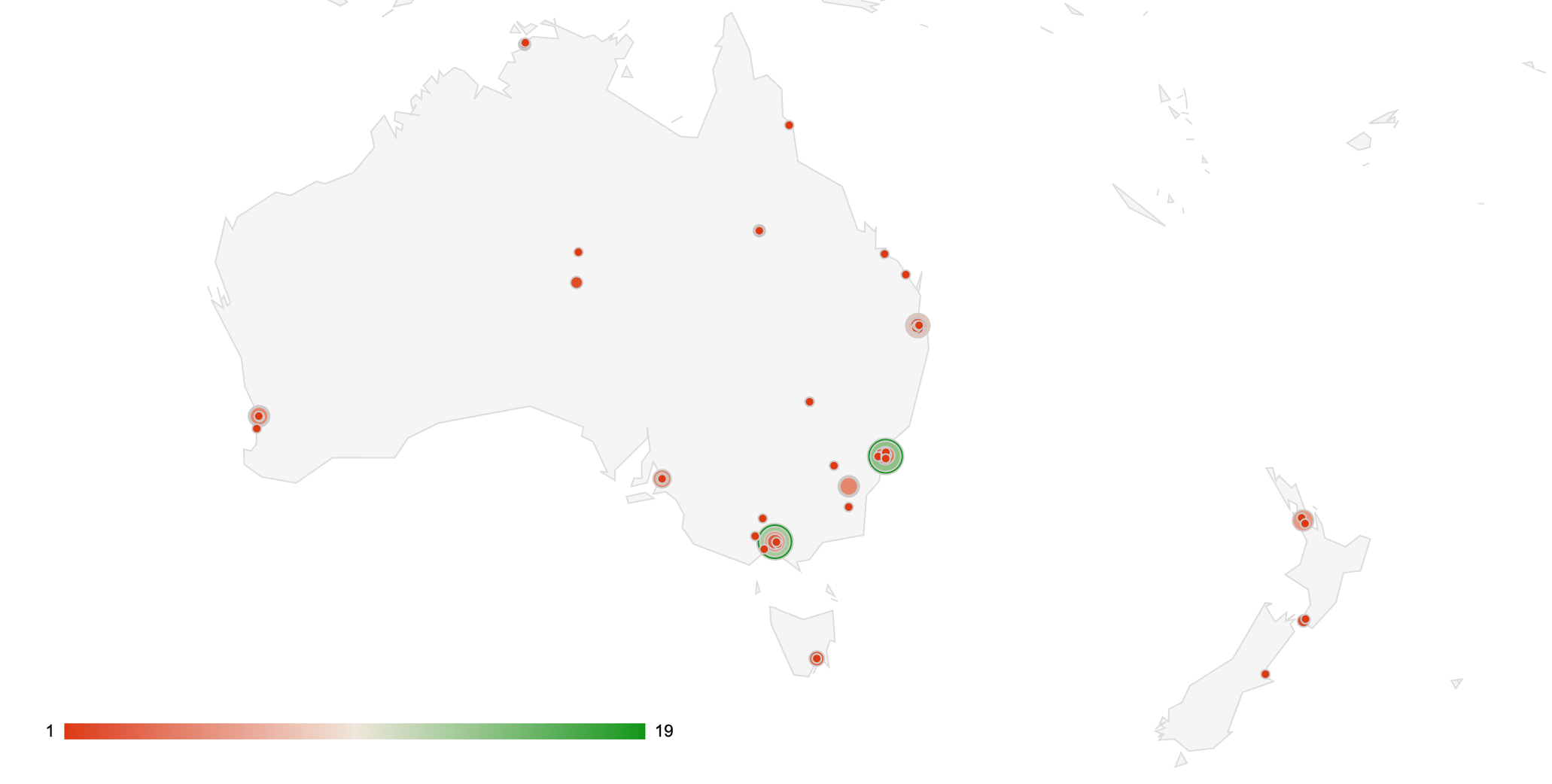Click the legend maximum value 19

tap(664, 731)
